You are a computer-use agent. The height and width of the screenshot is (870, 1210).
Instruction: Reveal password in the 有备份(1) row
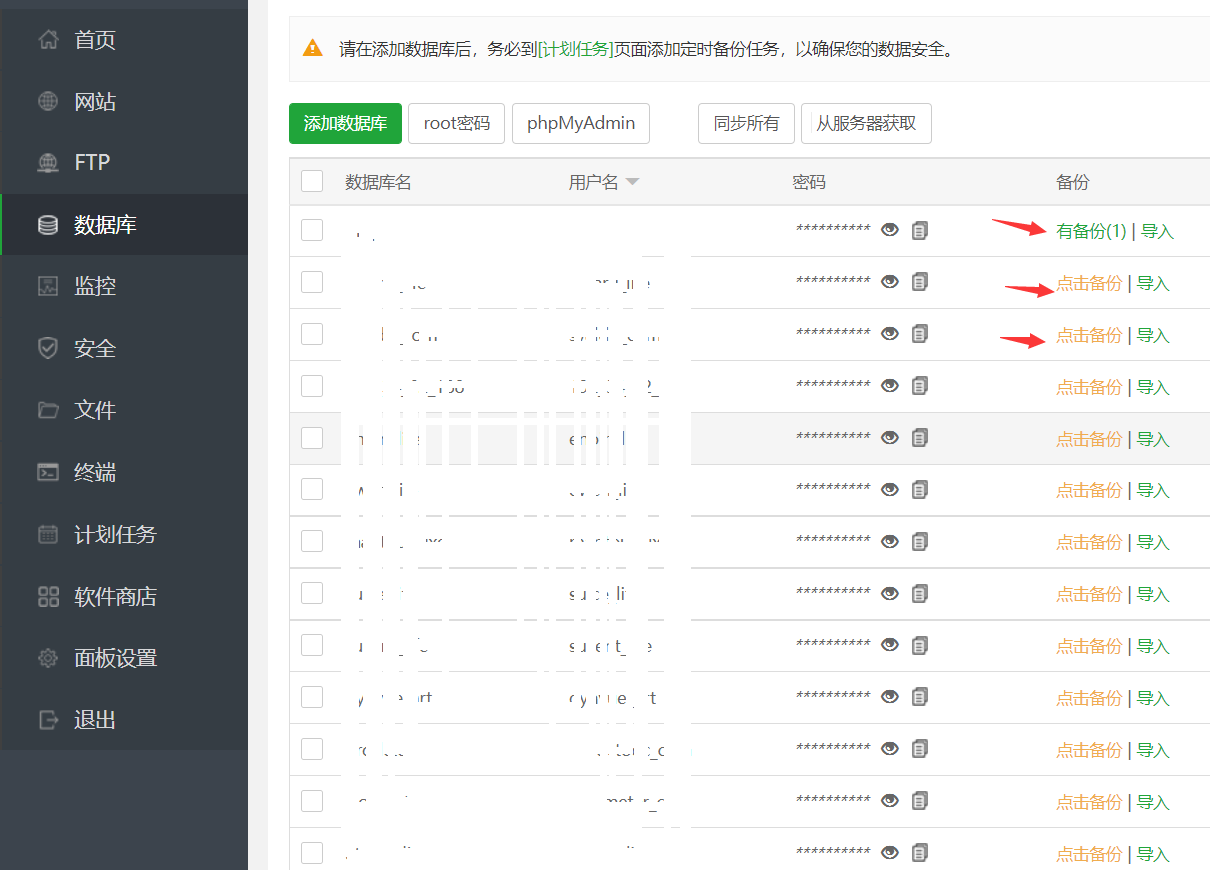[x=890, y=230]
